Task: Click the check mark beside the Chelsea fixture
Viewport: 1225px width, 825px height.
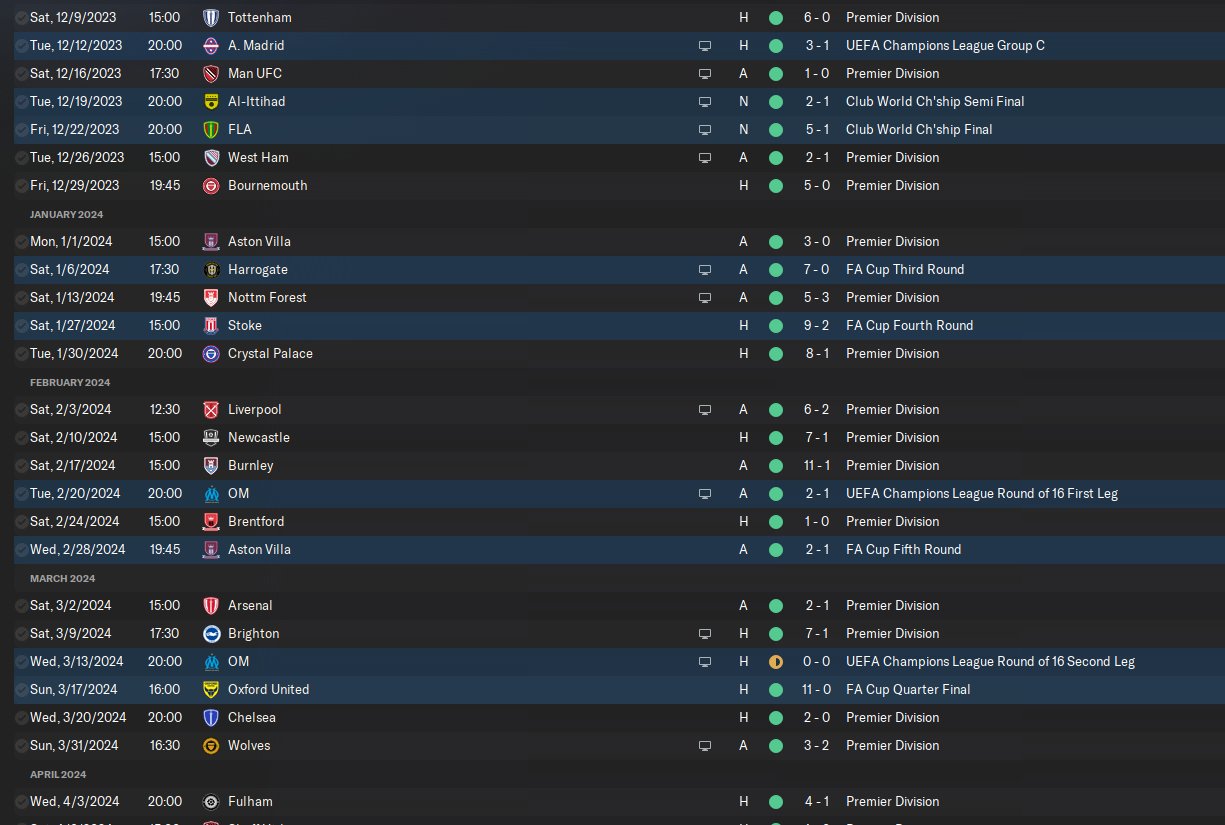Action: pos(22,718)
